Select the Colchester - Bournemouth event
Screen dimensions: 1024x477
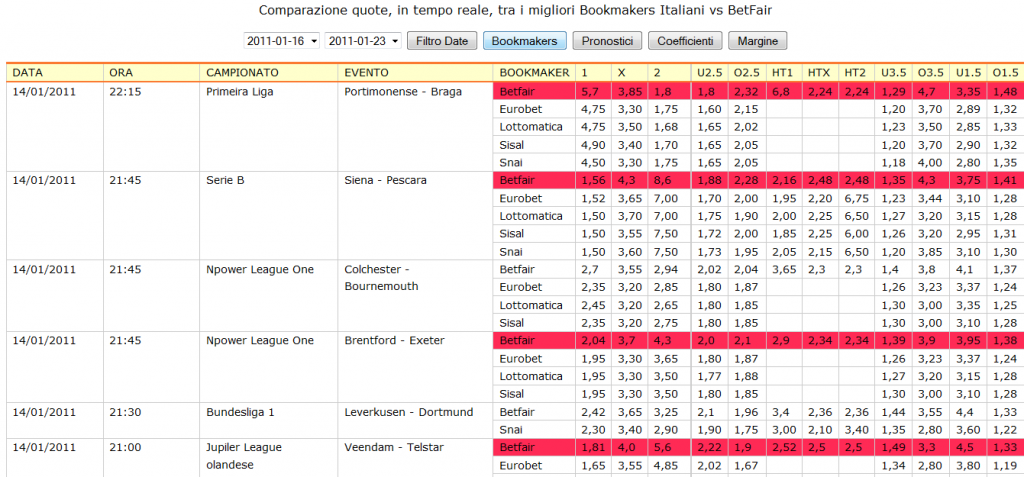click(381, 278)
